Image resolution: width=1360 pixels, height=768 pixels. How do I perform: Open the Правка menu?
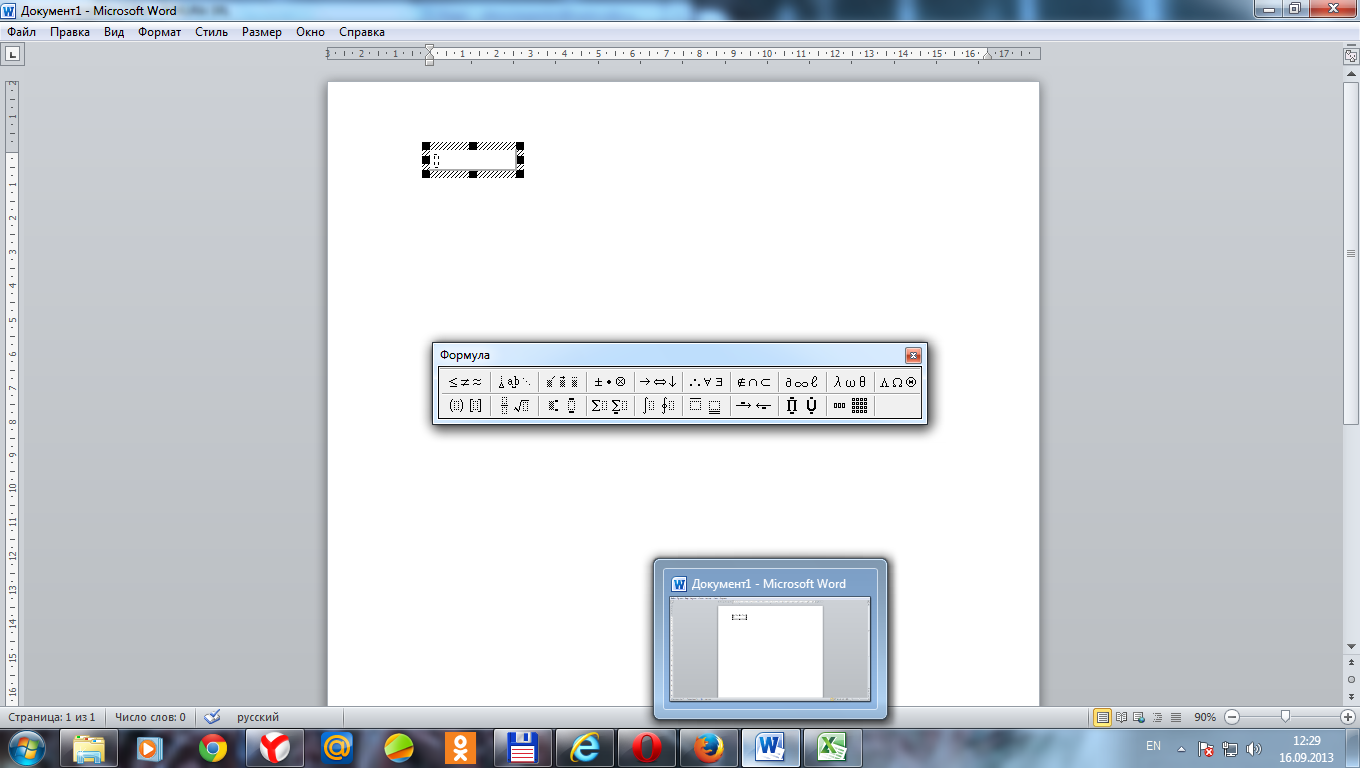click(x=70, y=32)
